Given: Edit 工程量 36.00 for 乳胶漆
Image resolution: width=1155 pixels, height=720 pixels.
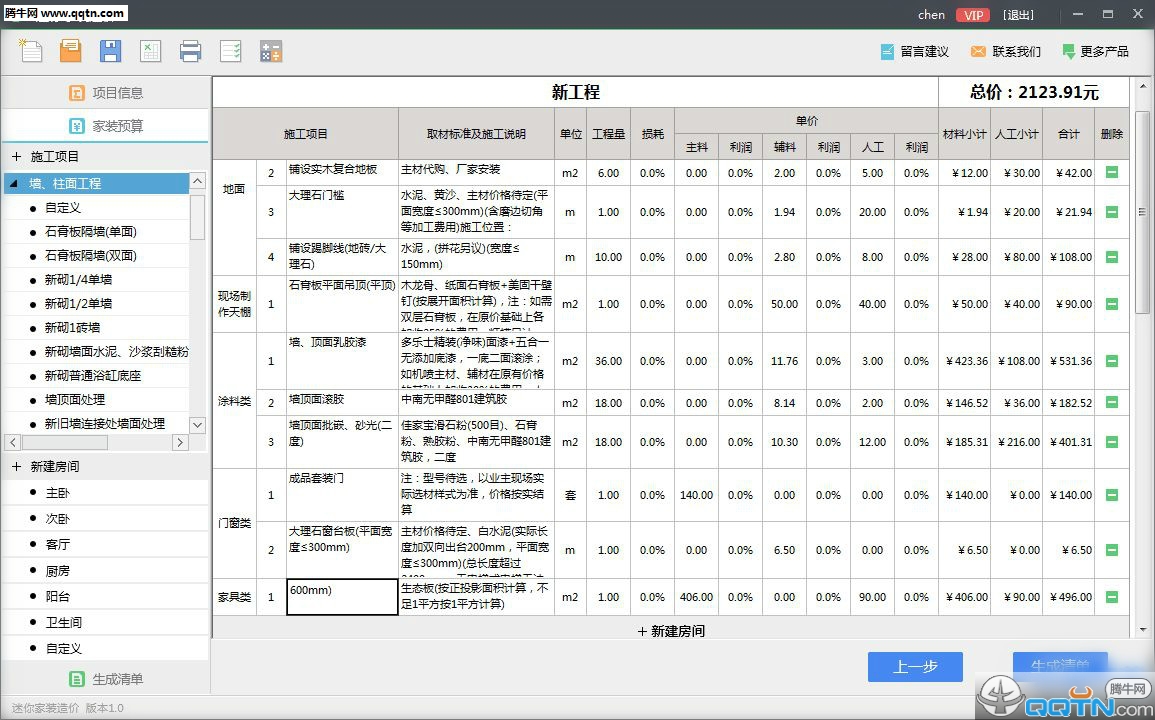Looking at the screenshot, I should click(x=608, y=361).
